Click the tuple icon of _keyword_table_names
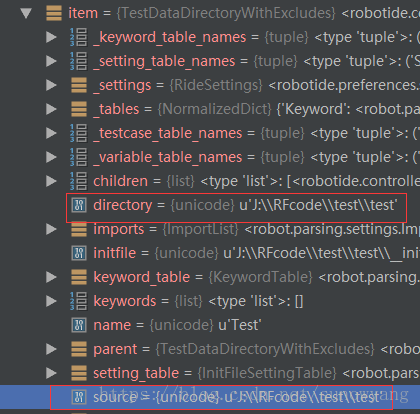This screenshot has width=420, height=414. click(x=79, y=37)
